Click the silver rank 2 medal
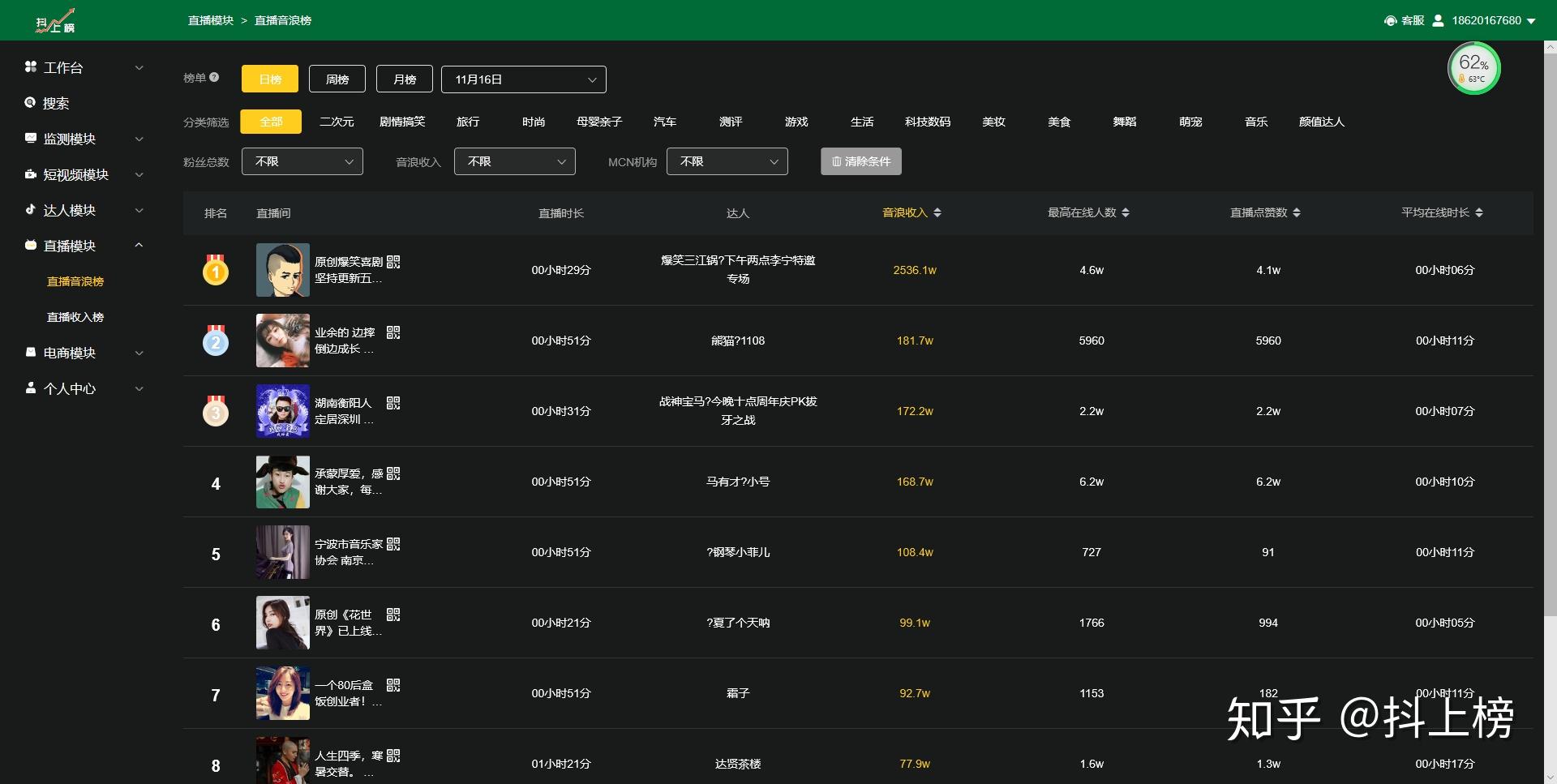Screen dimensions: 1557x784 pyautogui.click(x=216, y=341)
